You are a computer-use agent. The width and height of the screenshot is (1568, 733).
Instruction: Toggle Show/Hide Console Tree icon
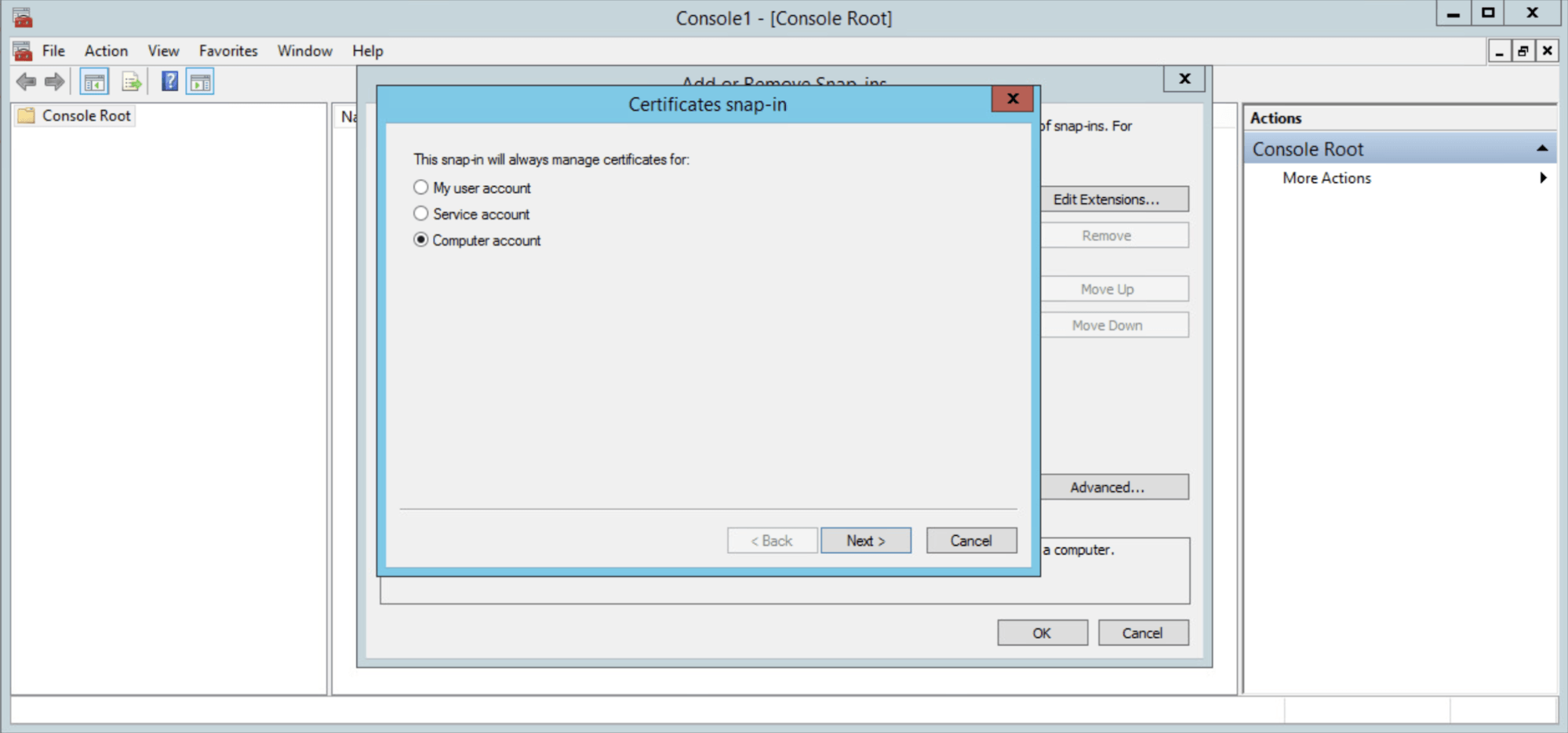point(94,82)
